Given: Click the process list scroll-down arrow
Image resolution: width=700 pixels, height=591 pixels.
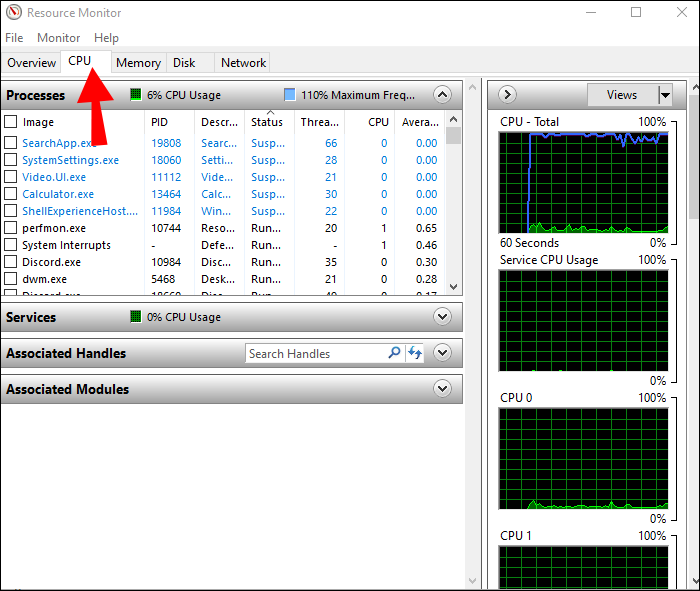Looking at the screenshot, I should point(454,287).
